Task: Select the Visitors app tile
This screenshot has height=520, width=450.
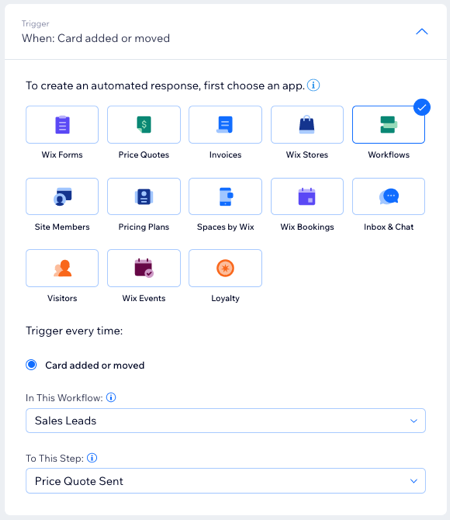Action: (x=62, y=268)
